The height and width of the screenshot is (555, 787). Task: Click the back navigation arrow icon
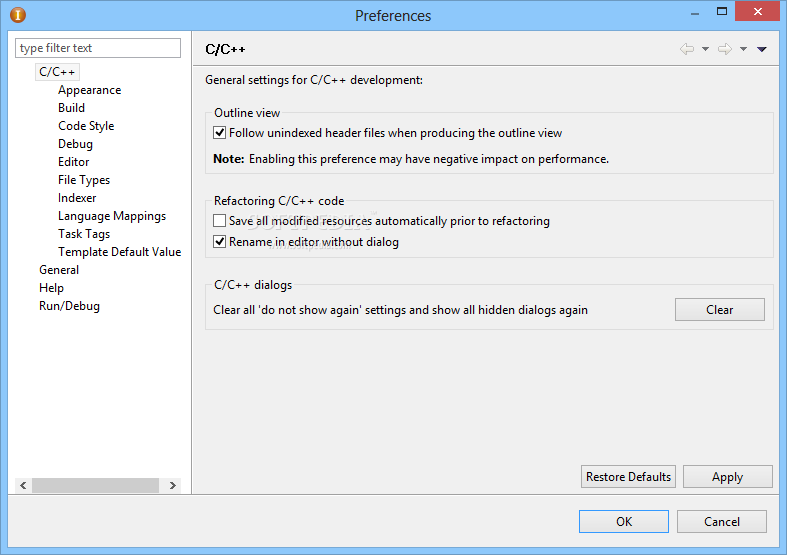tap(687, 49)
